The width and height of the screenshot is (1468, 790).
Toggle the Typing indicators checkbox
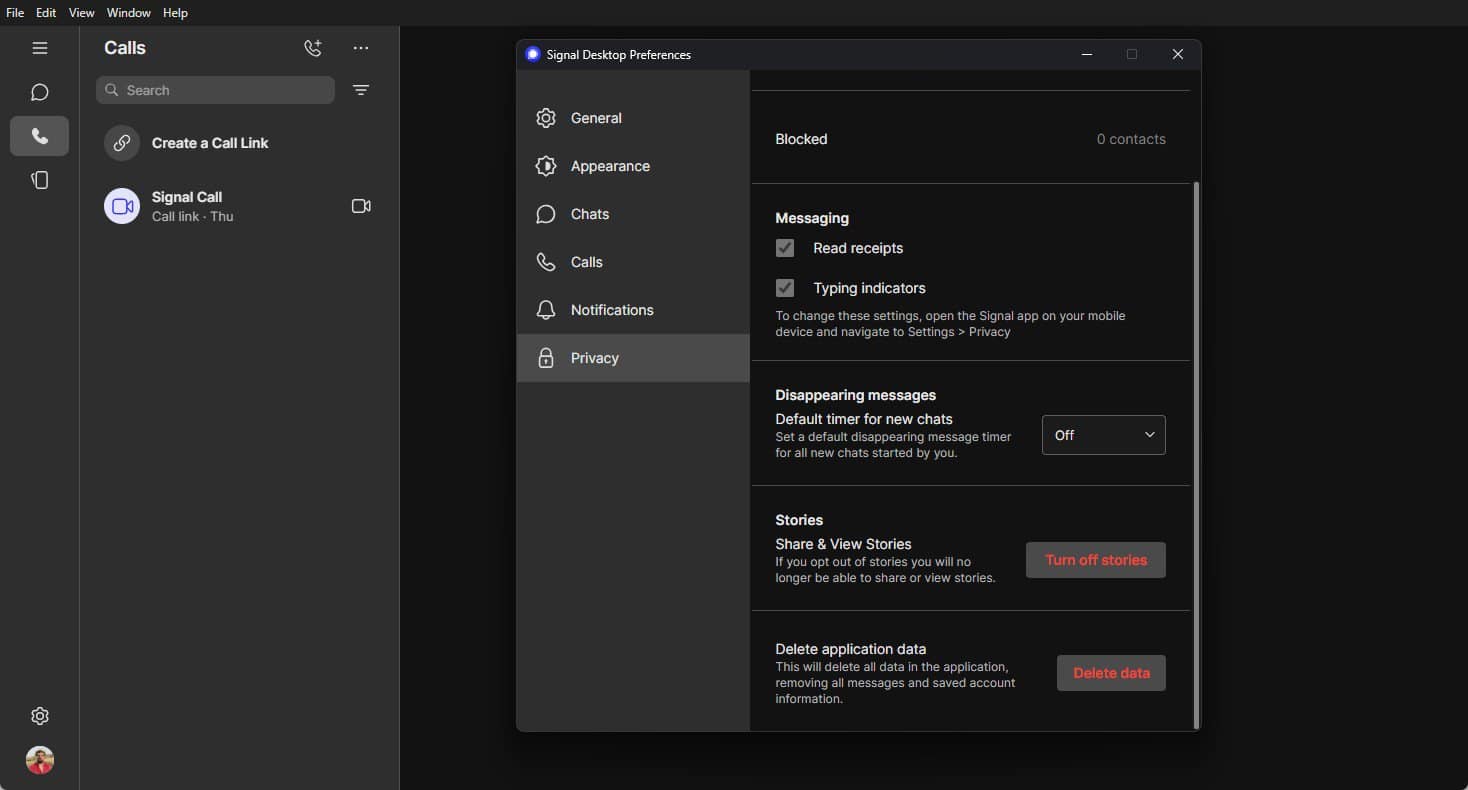coord(785,288)
